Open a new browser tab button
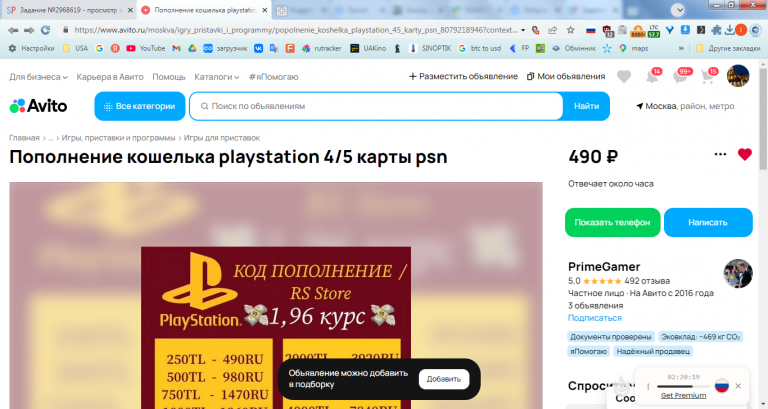This screenshot has width=768, height=409. click(x=281, y=10)
